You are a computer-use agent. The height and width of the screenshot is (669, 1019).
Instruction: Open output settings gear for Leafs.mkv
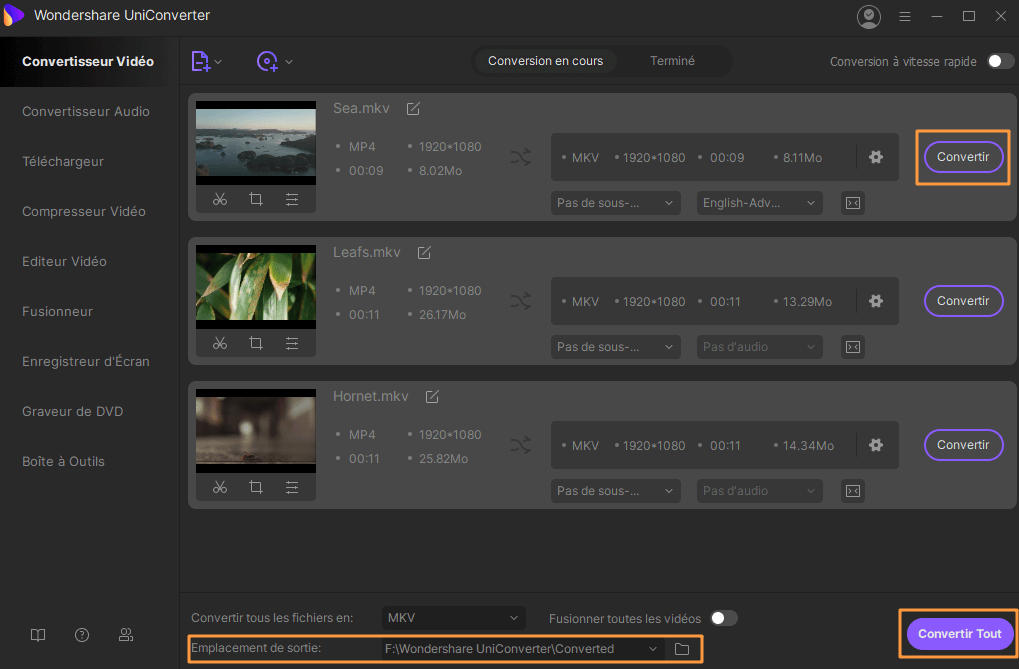tap(876, 301)
